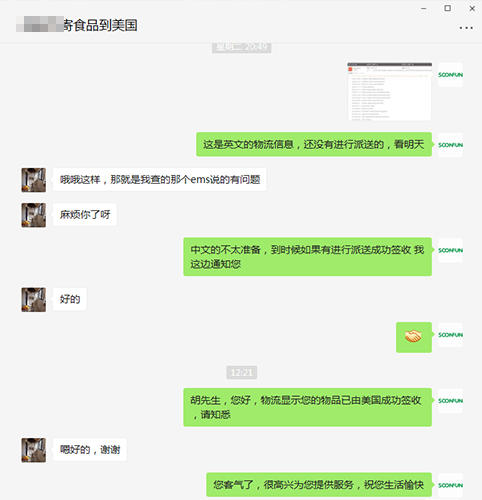Select the '这是英文的物流信息' green bubble
Screen dimensions: 482x500
314,144
